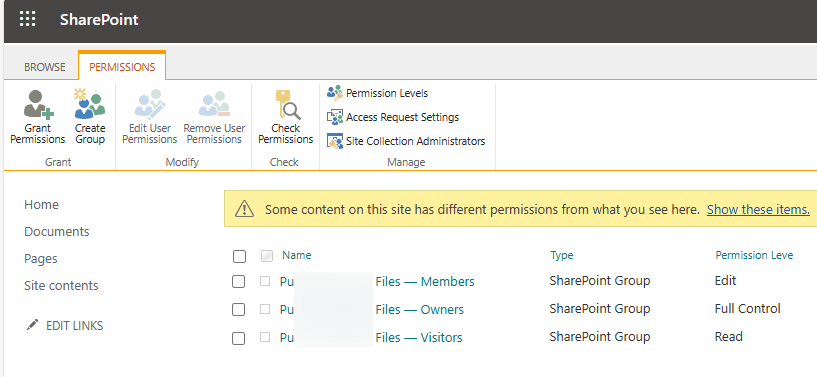Image resolution: width=817 pixels, height=377 pixels.
Task: Click the Show these items link
Action: point(758,210)
